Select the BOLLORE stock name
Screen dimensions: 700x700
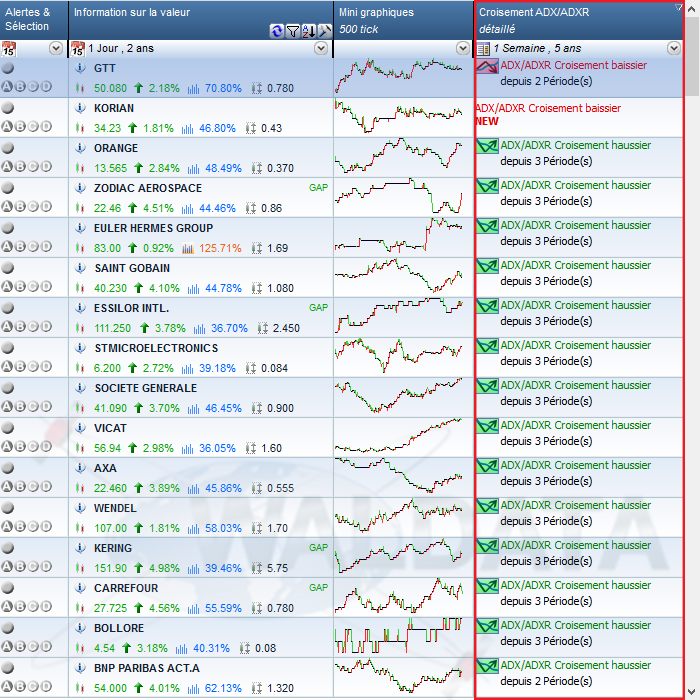click(x=119, y=628)
